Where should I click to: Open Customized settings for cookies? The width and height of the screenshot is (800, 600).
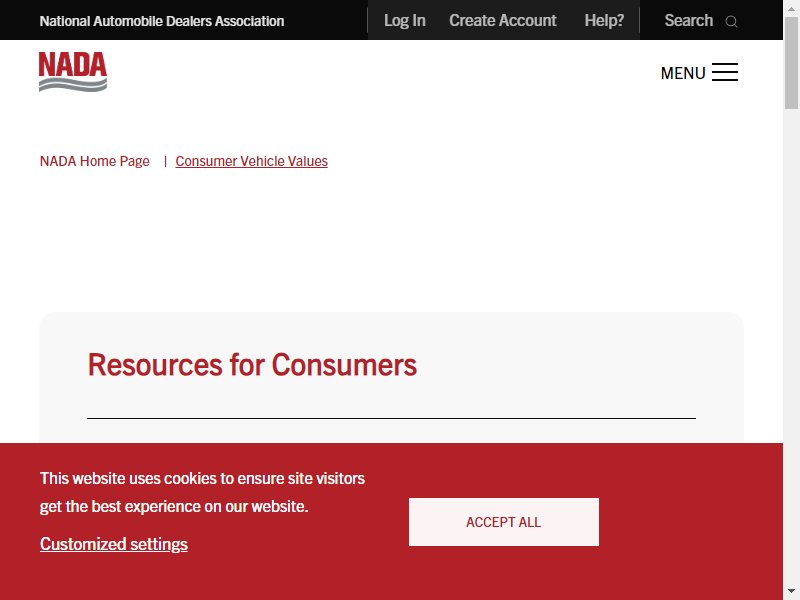pos(114,544)
